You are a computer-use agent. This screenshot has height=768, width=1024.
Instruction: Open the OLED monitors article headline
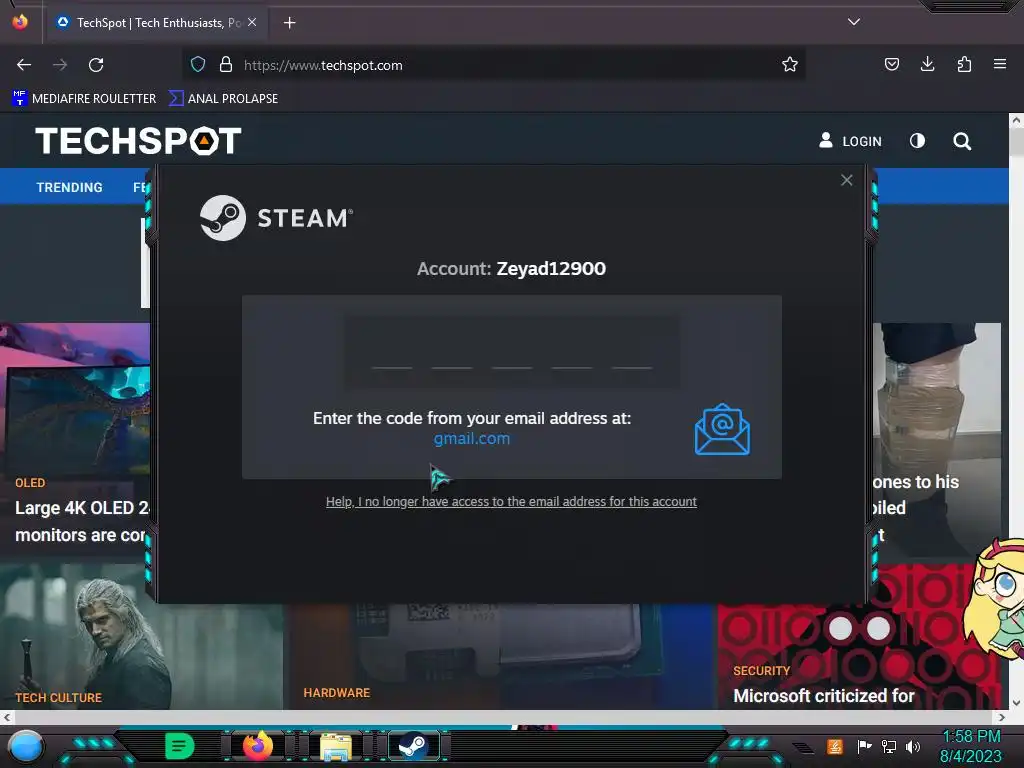coord(82,521)
